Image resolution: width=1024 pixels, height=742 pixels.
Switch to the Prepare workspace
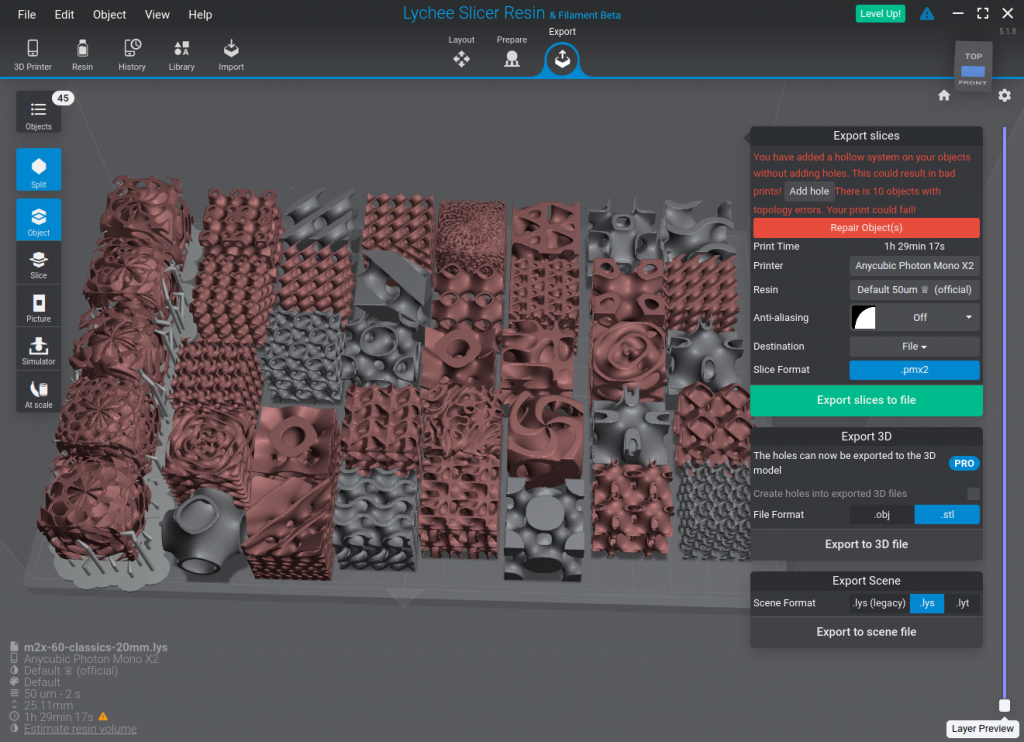[x=512, y=52]
